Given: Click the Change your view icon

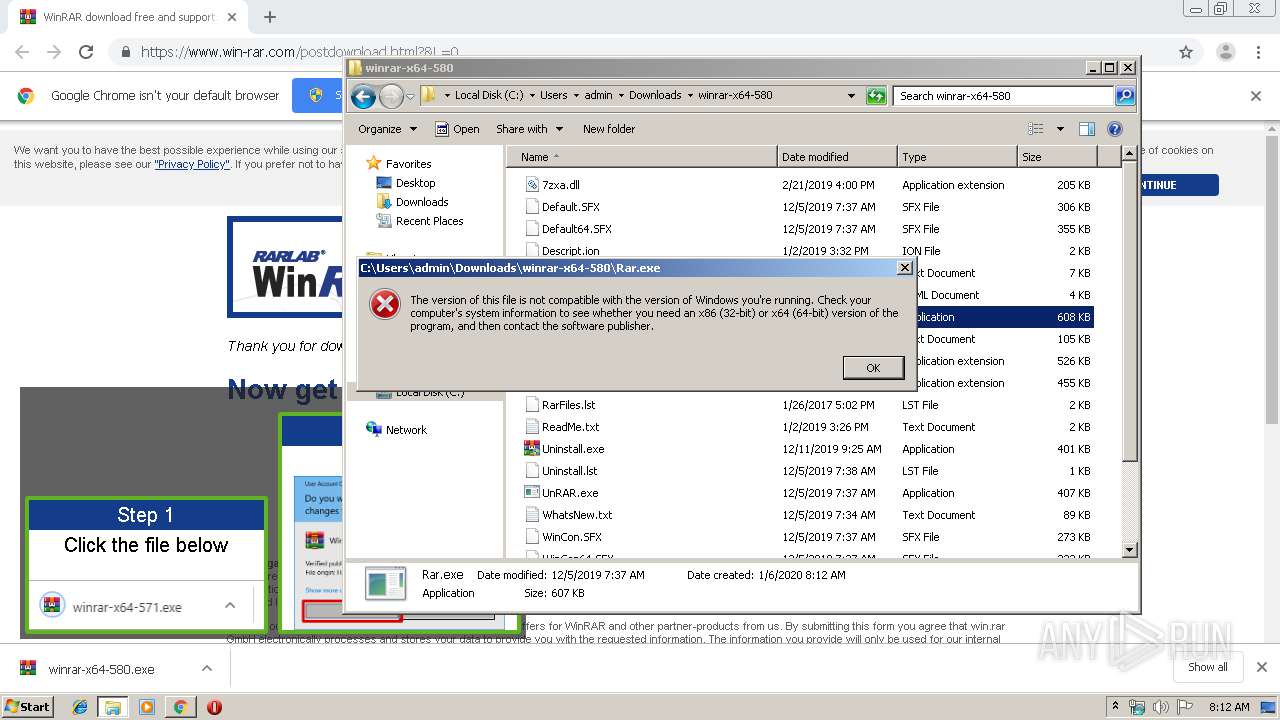Looking at the screenshot, I should [1036, 129].
